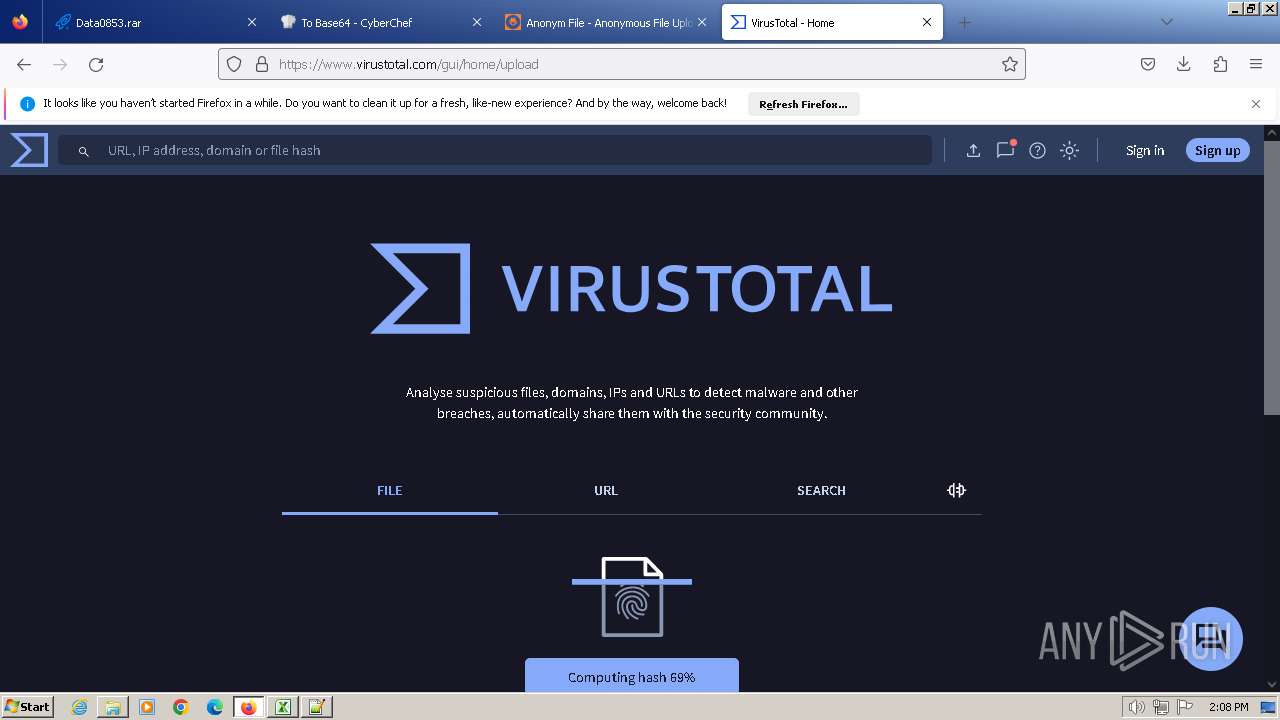Click the Sign in link
Image resolution: width=1280 pixels, height=720 pixels.
[x=1145, y=150]
